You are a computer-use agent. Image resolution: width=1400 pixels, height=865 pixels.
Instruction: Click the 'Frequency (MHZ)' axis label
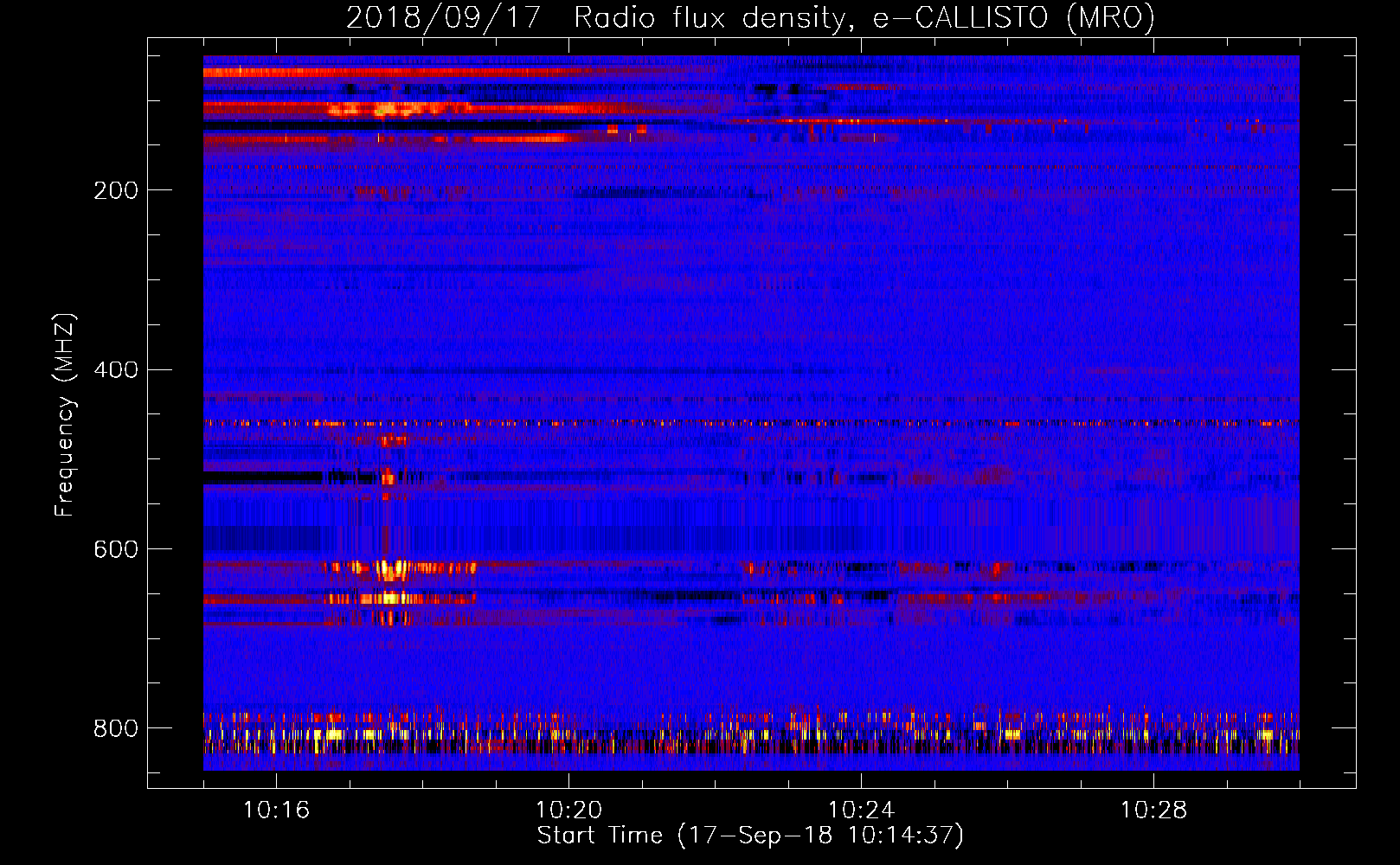click(x=65, y=415)
